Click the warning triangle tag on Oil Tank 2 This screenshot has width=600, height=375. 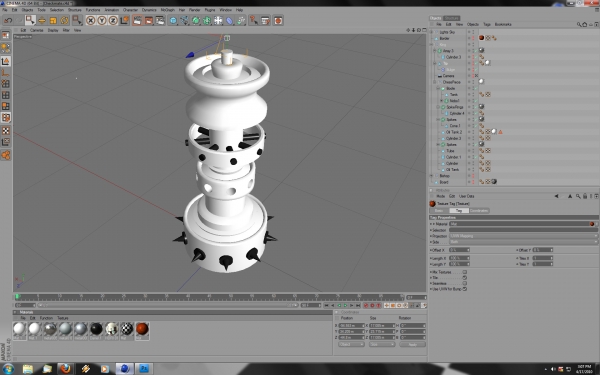pyautogui.click(x=500, y=132)
